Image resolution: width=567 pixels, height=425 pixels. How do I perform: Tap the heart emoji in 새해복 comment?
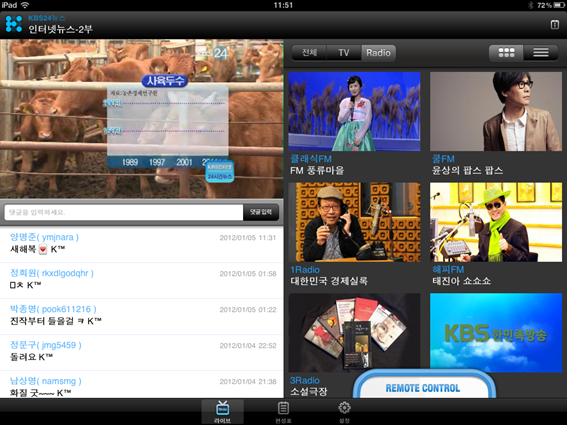(43, 249)
